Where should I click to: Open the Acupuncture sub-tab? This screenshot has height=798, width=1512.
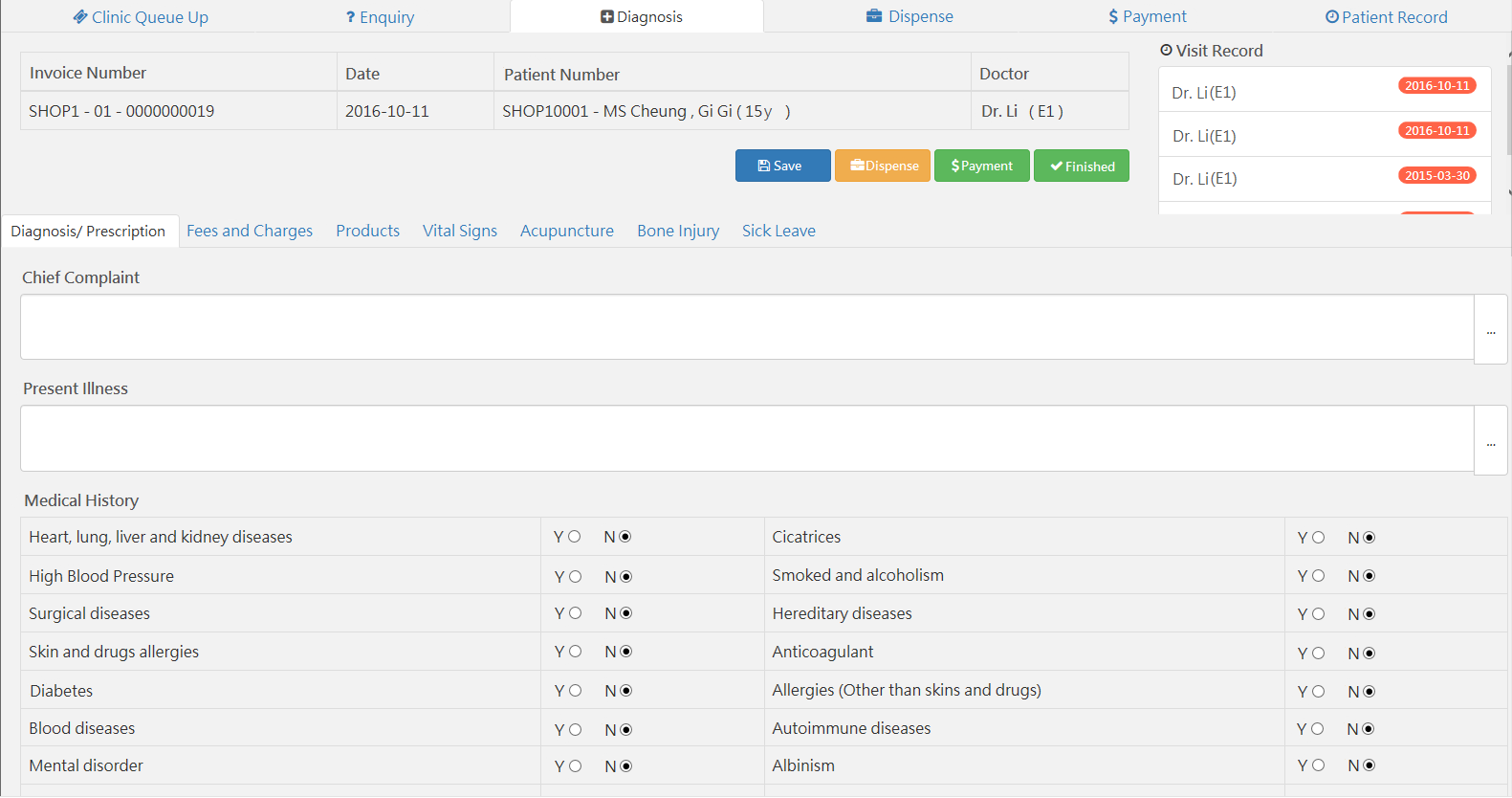tap(567, 231)
